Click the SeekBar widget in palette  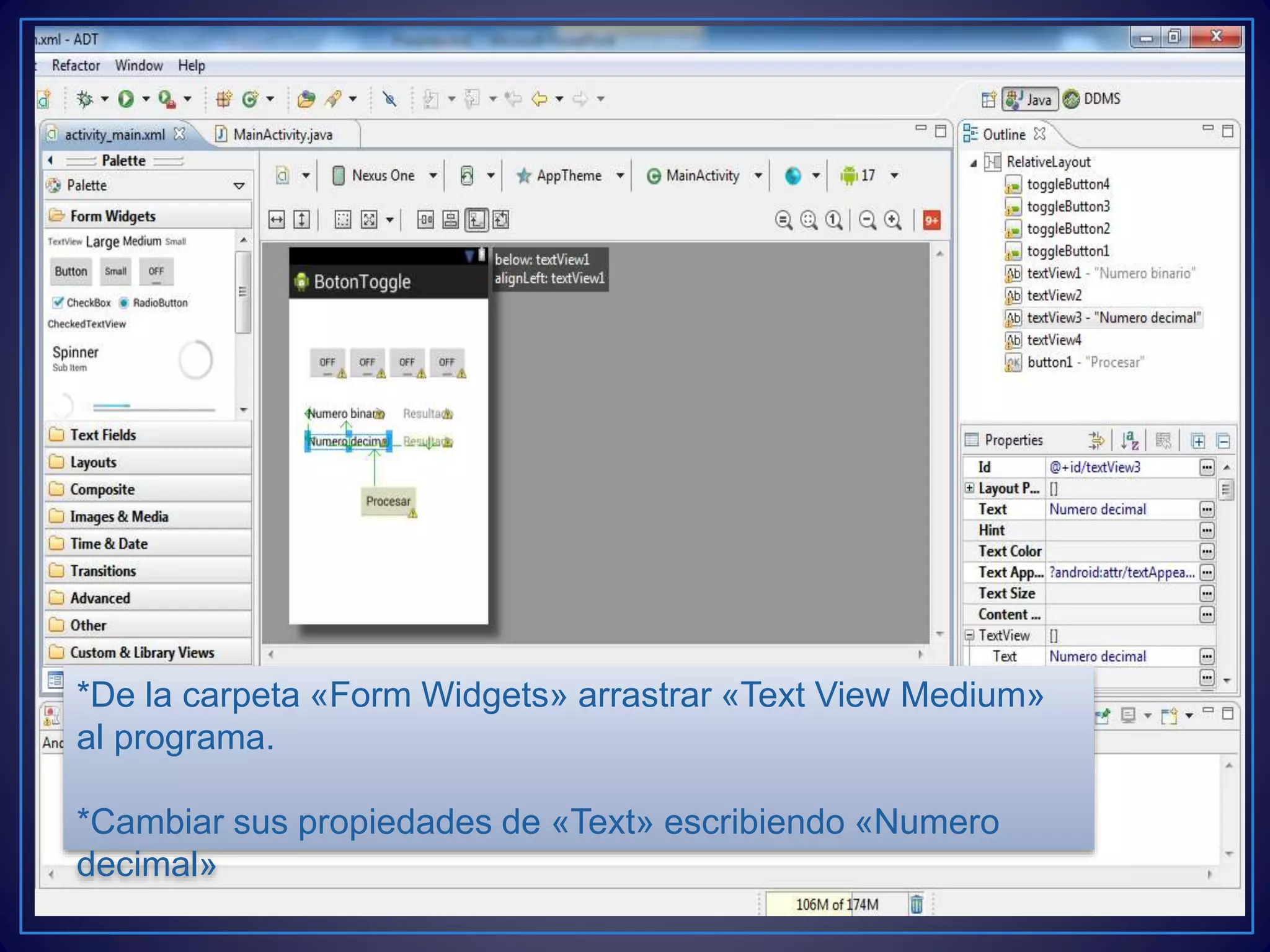point(153,407)
